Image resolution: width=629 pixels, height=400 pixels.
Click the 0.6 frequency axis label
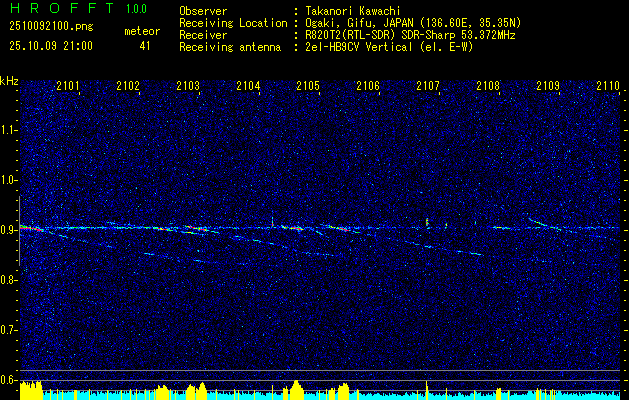click(9, 380)
